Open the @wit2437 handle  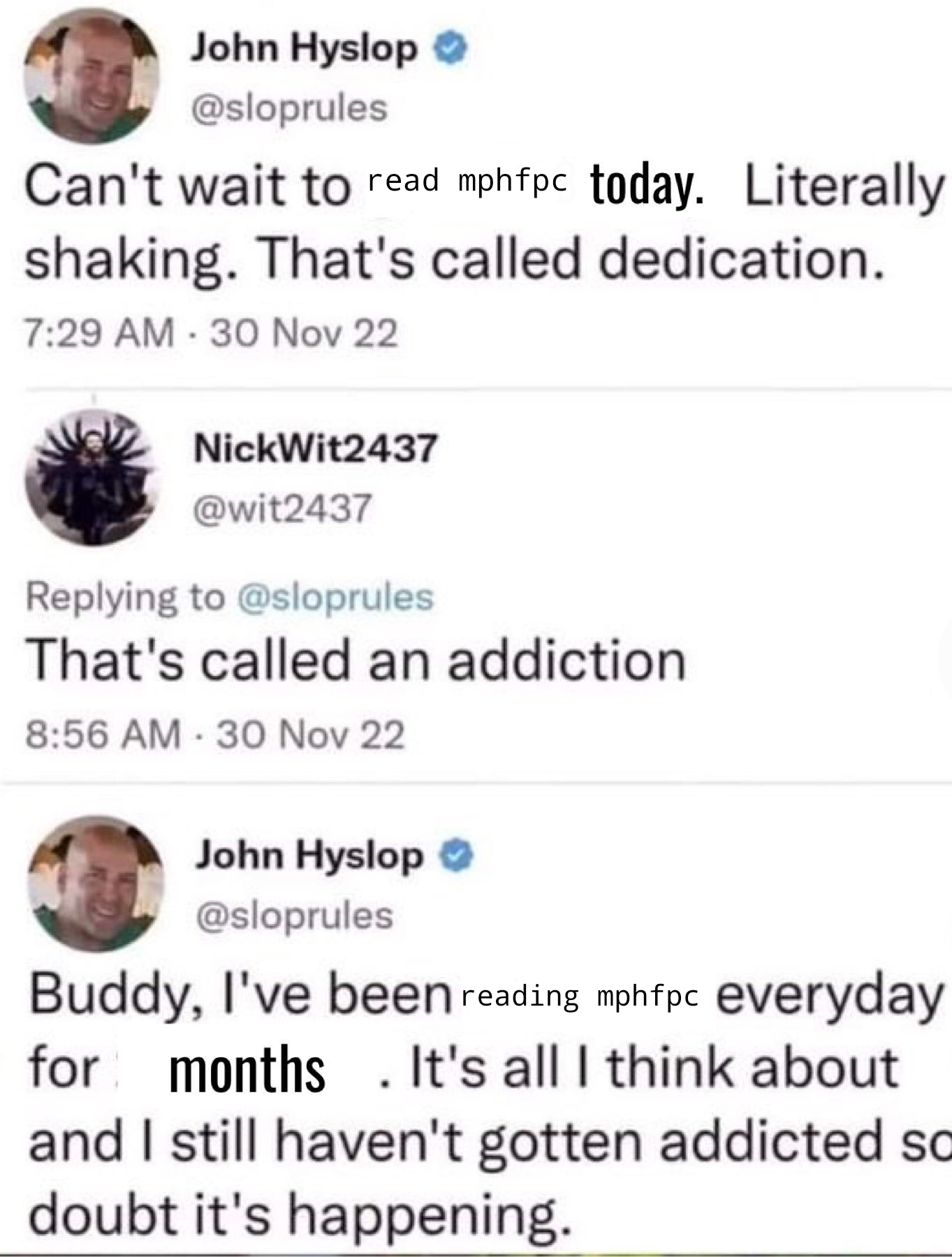click(282, 508)
